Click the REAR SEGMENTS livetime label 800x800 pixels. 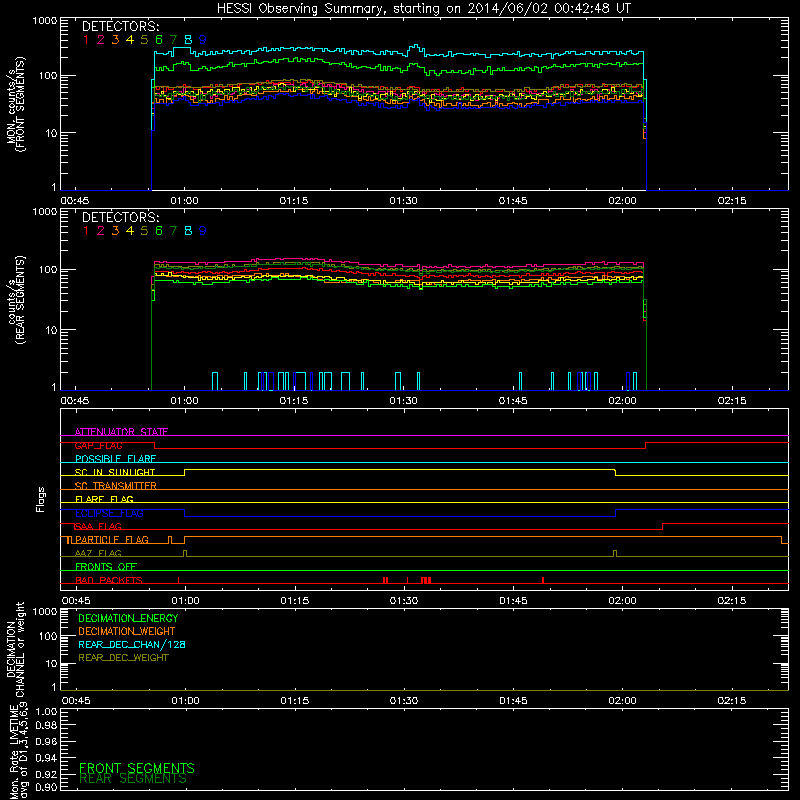pyautogui.click(x=133, y=779)
